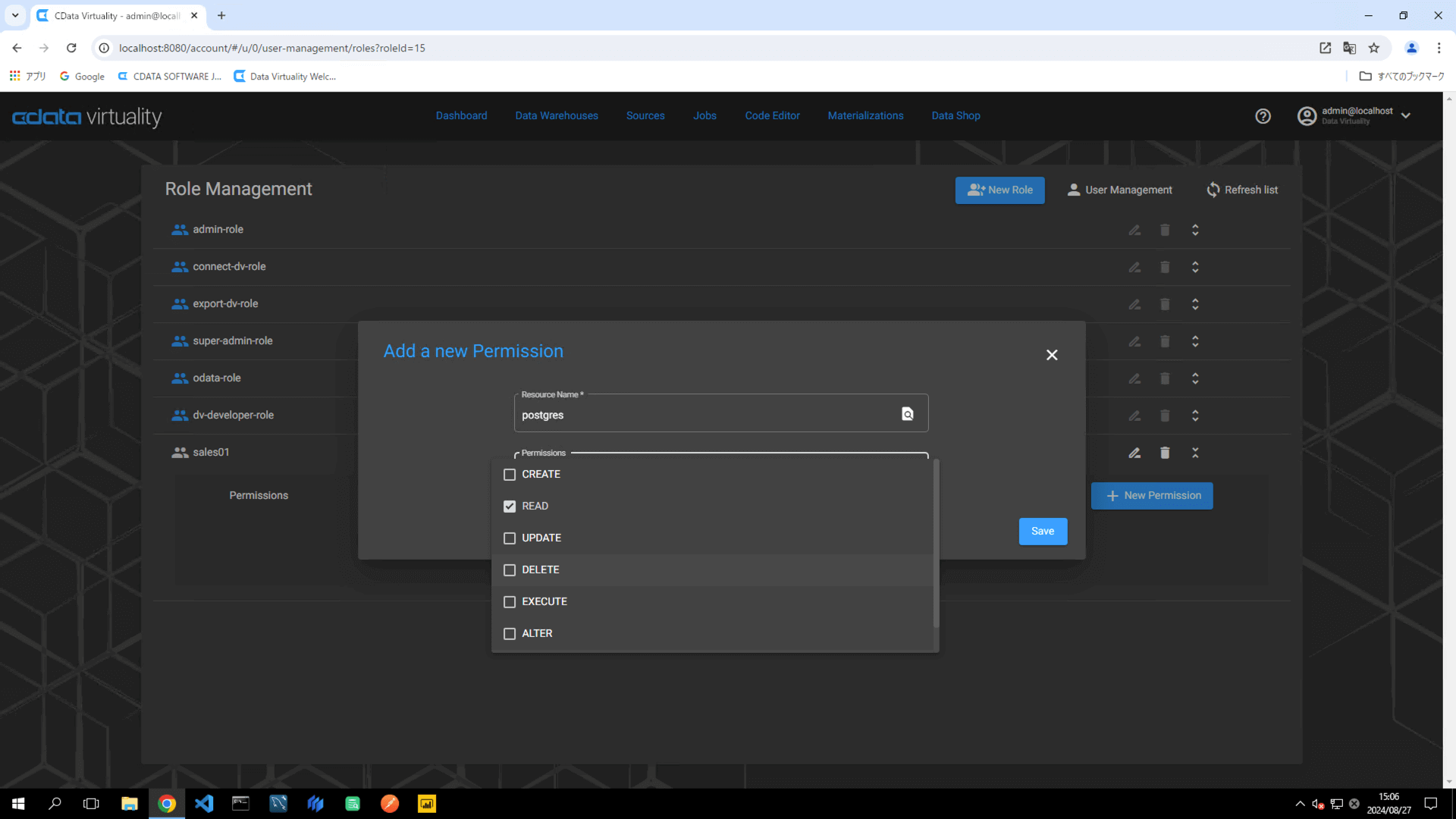Open the help question mark icon
Image resolution: width=1456 pixels, height=819 pixels.
coord(1263,116)
